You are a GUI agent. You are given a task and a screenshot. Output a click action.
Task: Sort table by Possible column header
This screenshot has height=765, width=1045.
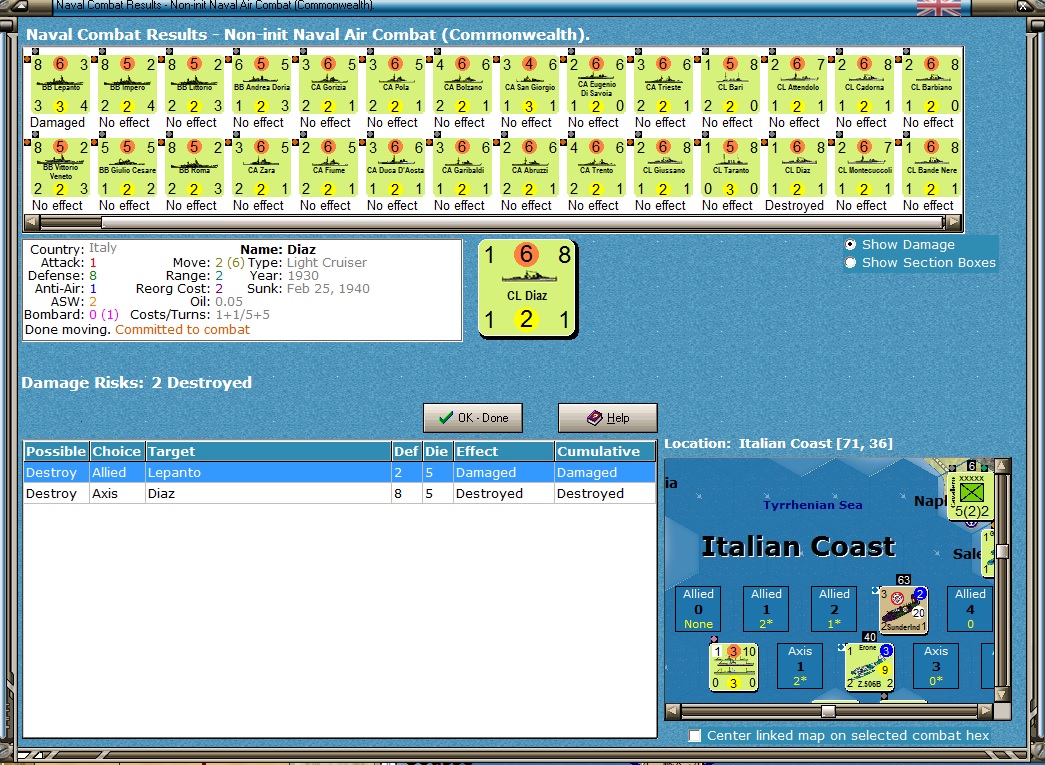pyautogui.click(x=57, y=451)
